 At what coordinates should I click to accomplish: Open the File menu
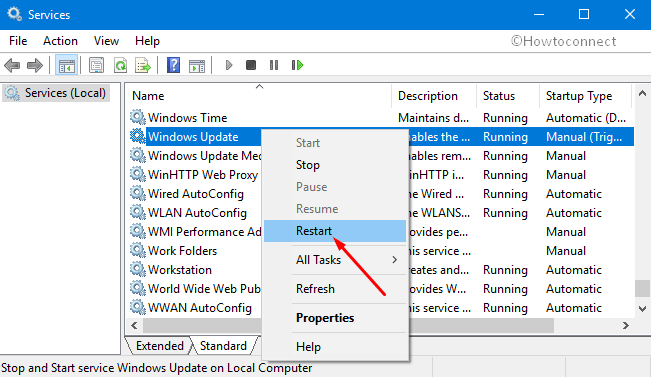(18, 41)
